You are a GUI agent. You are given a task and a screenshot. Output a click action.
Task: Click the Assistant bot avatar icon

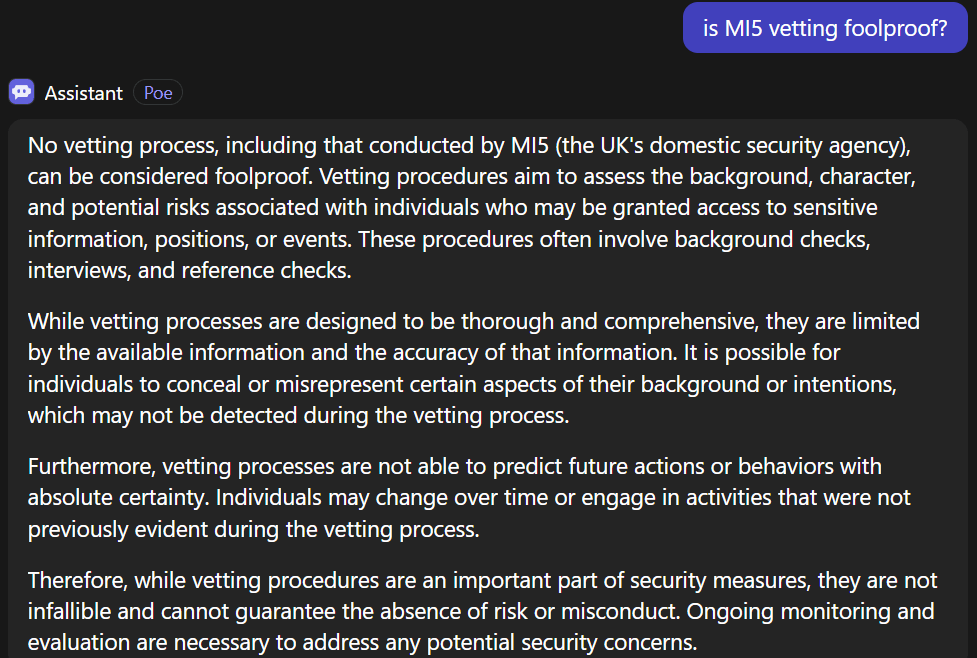[21, 93]
